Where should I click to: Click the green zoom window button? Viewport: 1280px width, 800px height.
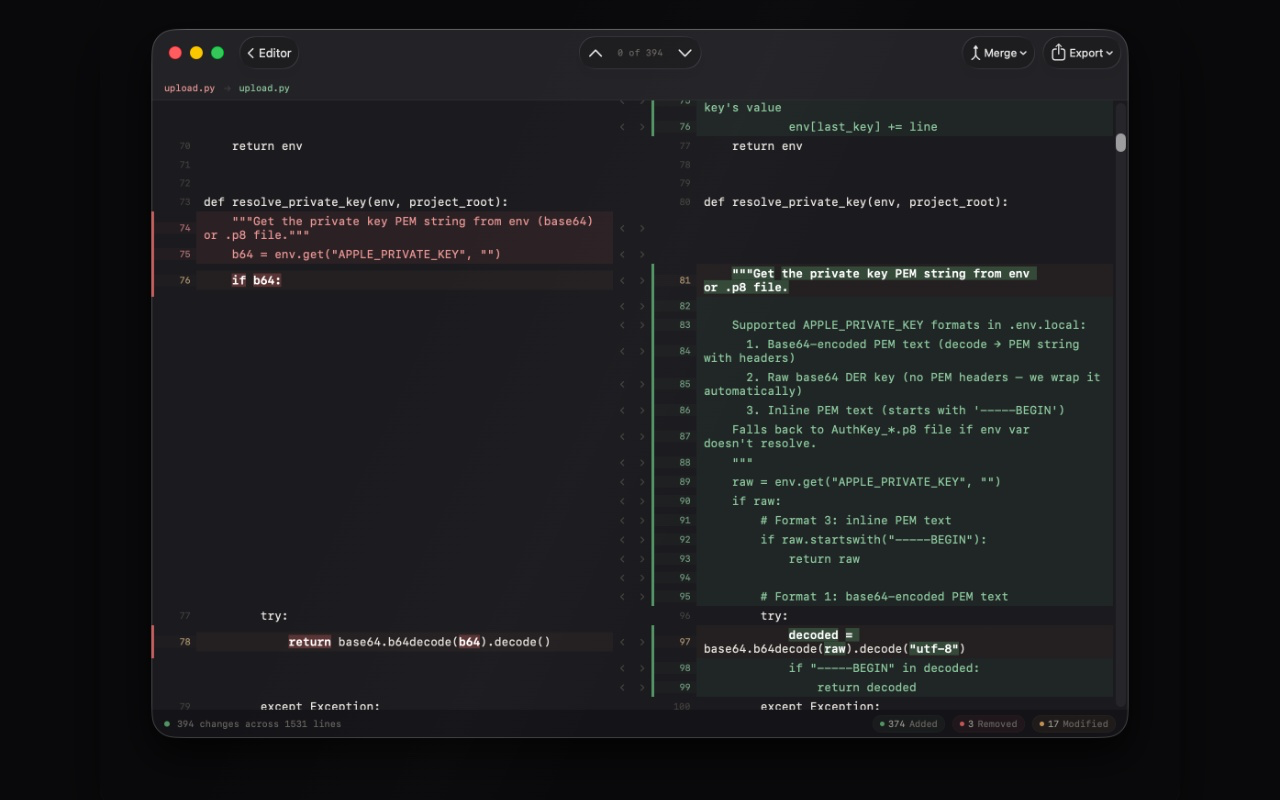click(x=217, y=53)
